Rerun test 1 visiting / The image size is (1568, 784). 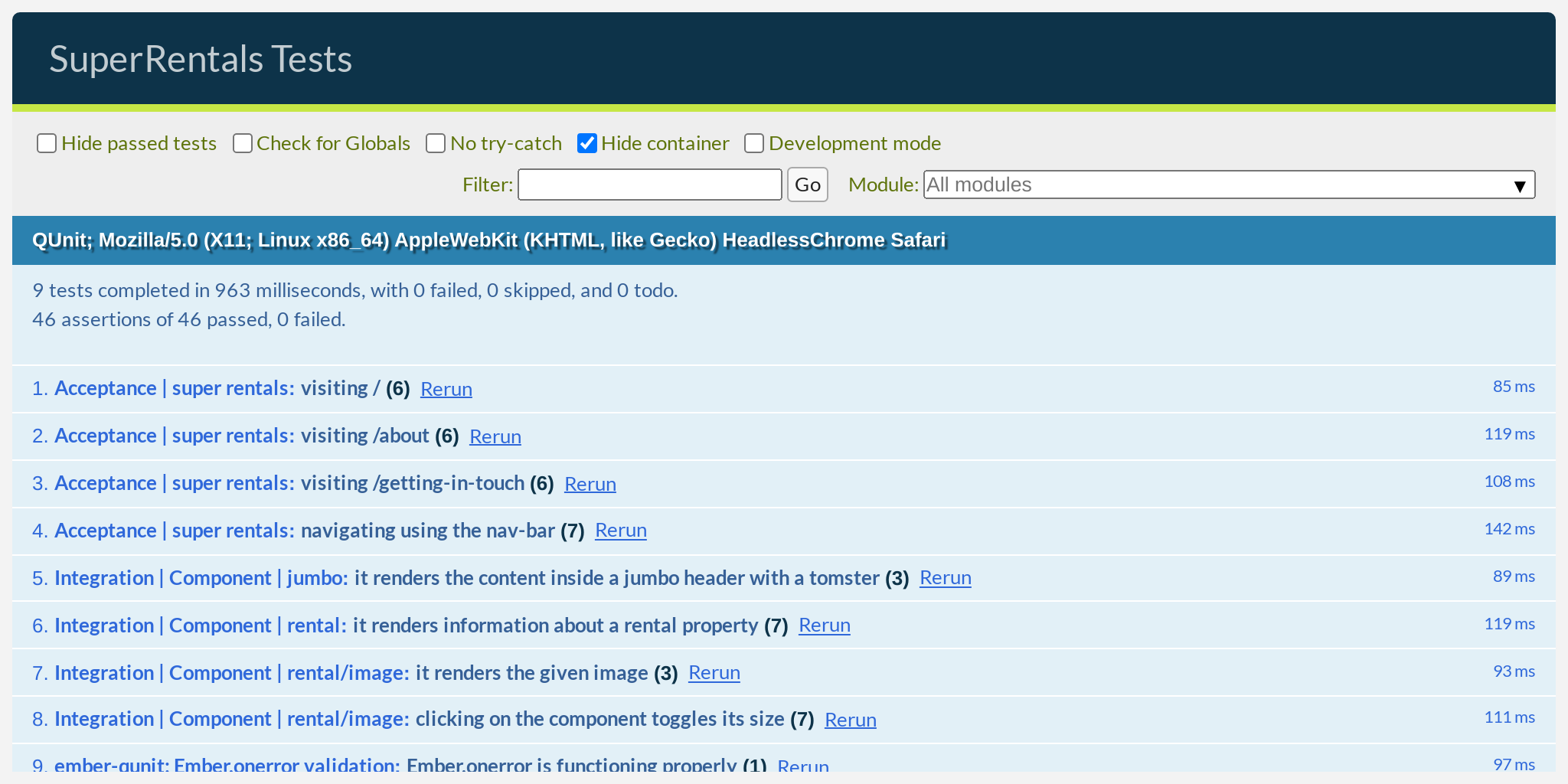(446, 389)
